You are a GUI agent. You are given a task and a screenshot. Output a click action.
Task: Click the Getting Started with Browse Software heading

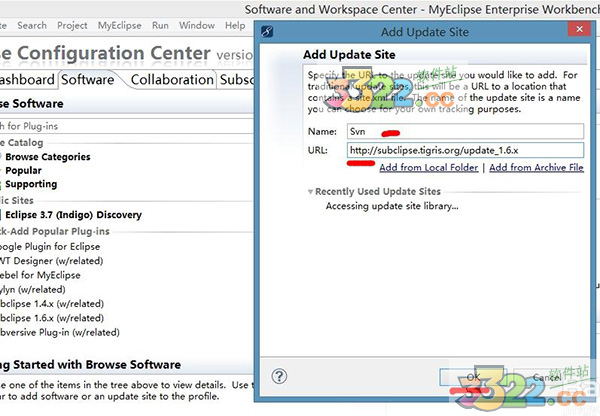90,365
